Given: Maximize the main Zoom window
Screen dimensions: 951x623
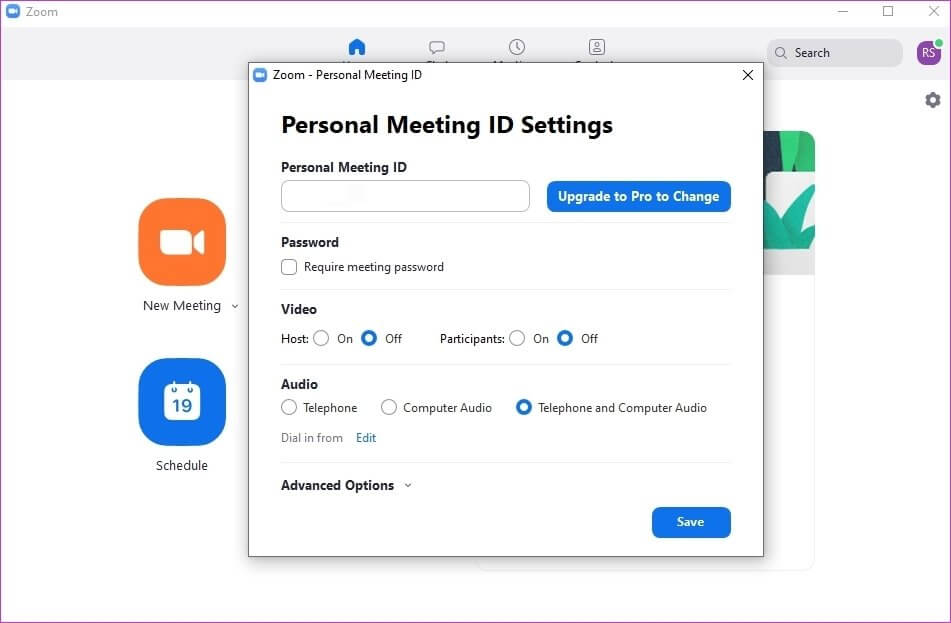Looking at the screenshot, I should (888, 11).
